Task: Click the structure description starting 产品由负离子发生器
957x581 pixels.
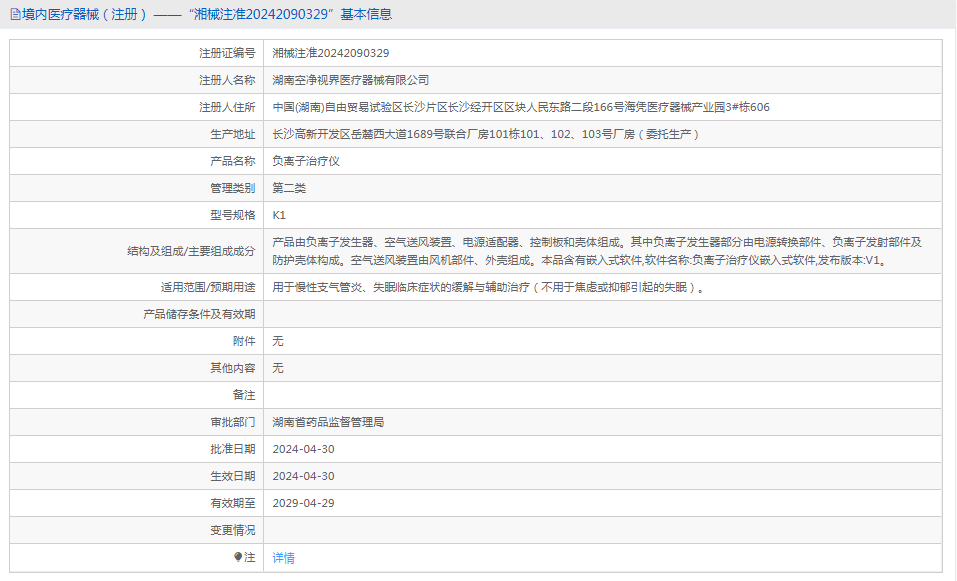Action: point(597,251)
